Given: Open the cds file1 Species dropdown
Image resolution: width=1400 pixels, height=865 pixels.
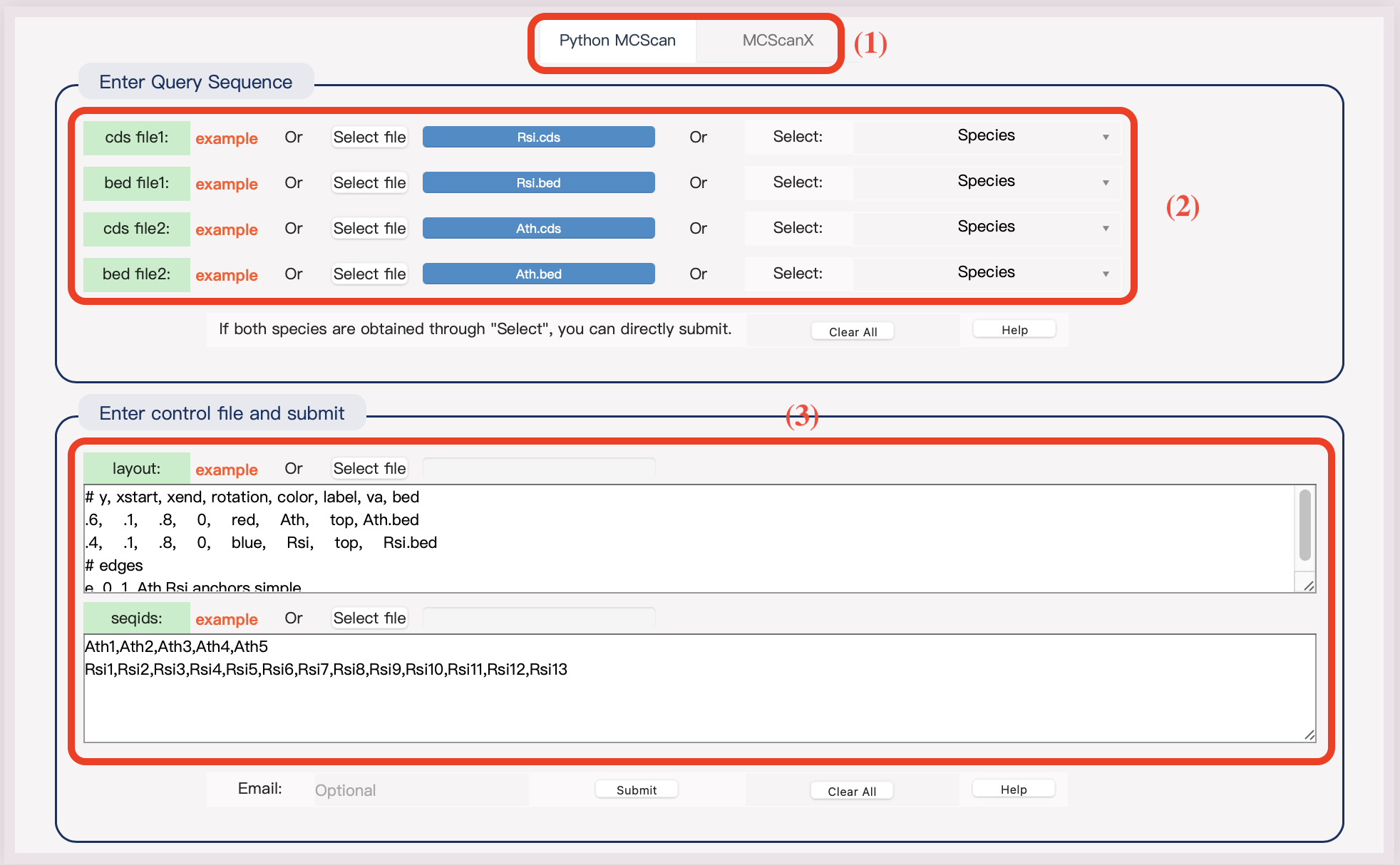Looking at the screenshot, I should coord(987,136).
